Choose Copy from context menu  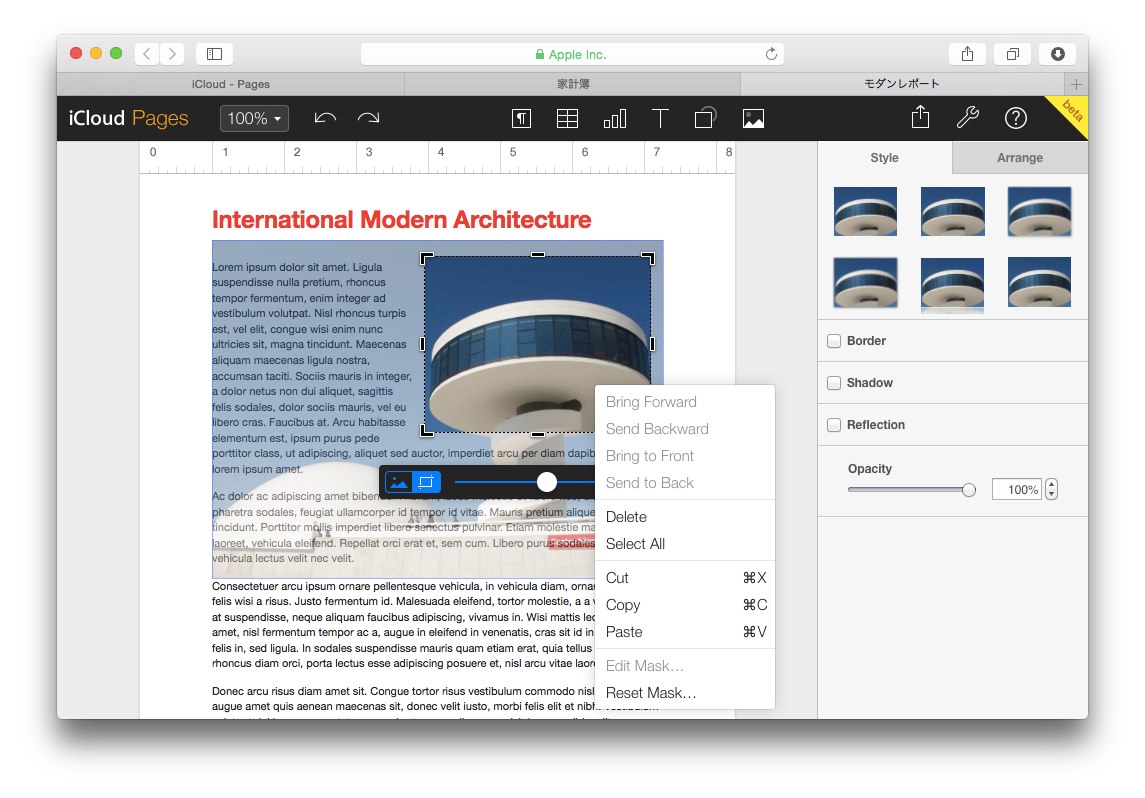[x=685, y=605]
